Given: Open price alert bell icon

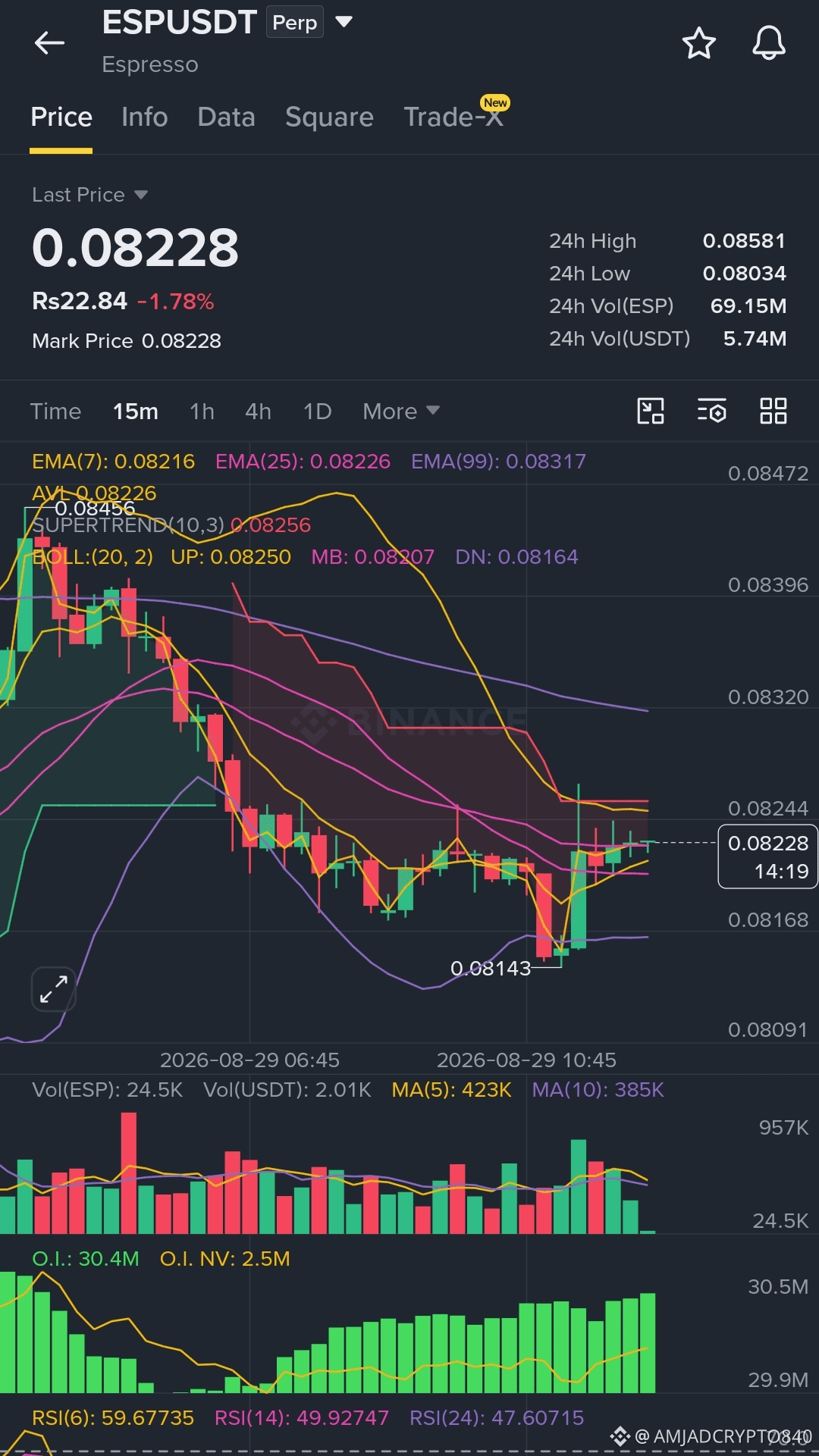Looking at the screenshot, I should pyautogui.click(x=768, y=43).
